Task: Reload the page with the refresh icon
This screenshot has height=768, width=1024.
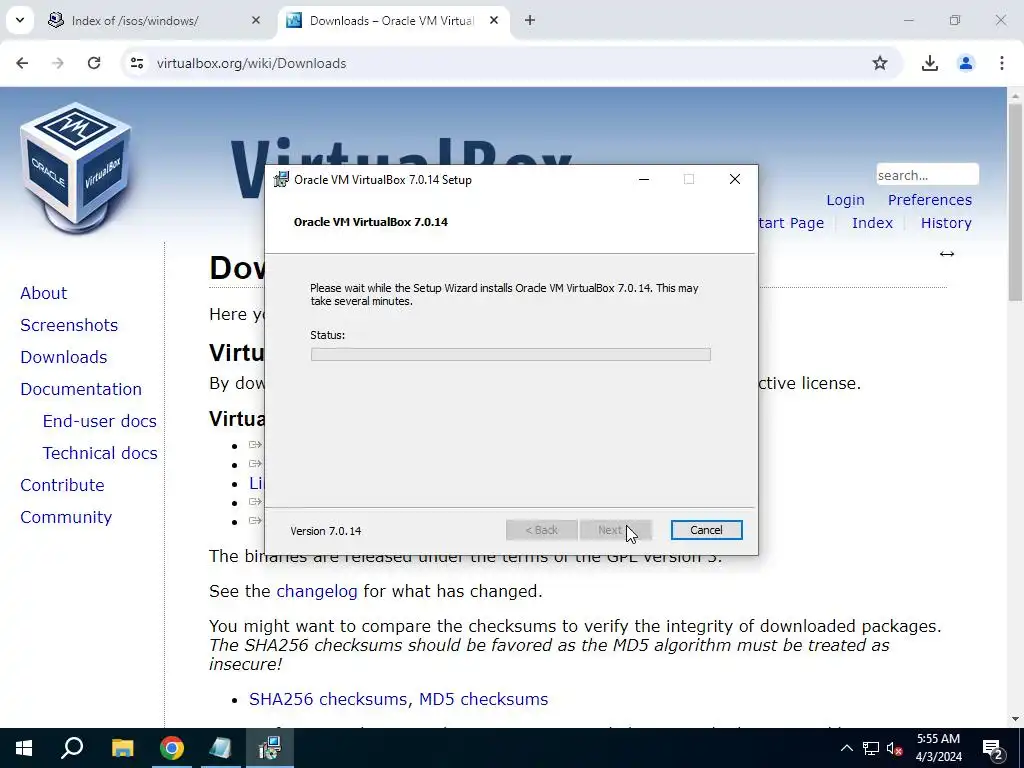Action: [x=94, y=63]
